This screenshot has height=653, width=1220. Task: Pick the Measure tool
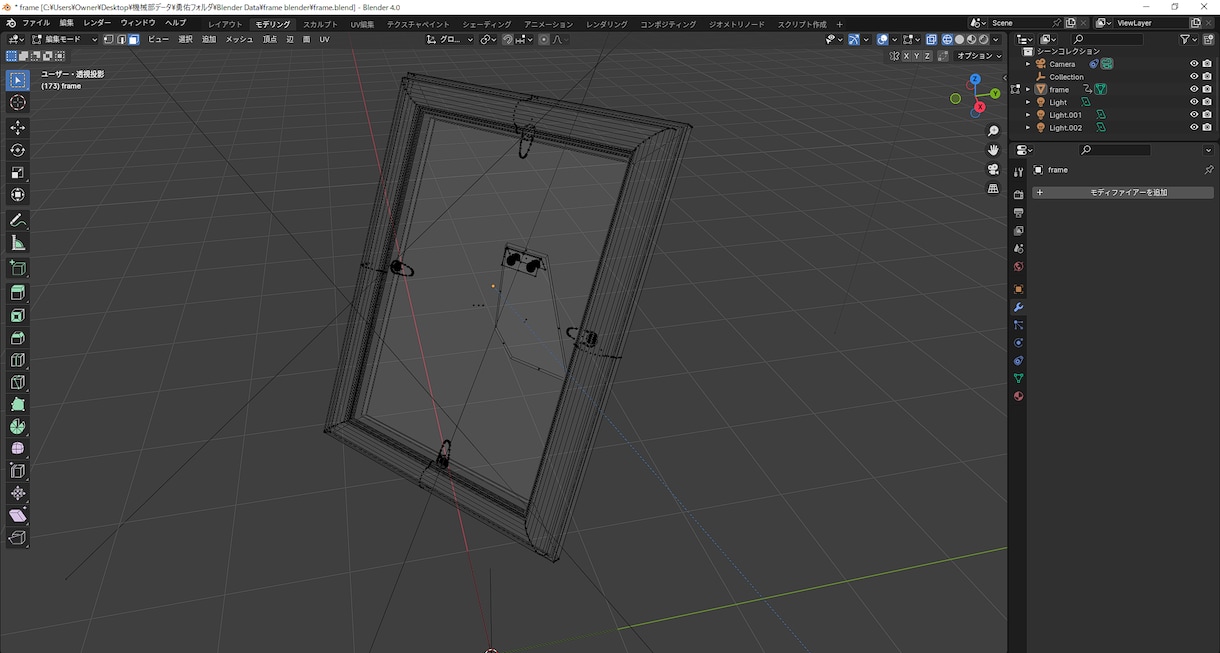click(18, 243)
